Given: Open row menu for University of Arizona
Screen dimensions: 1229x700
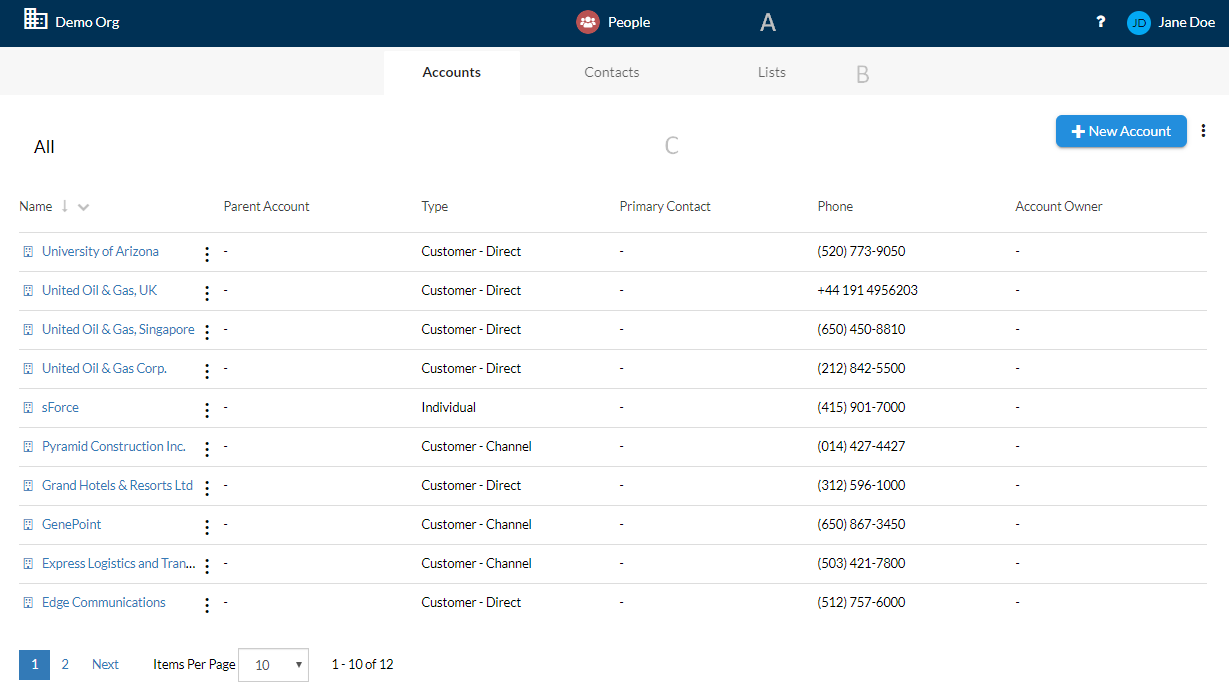Looking at the screenshot, I should 207,254.
